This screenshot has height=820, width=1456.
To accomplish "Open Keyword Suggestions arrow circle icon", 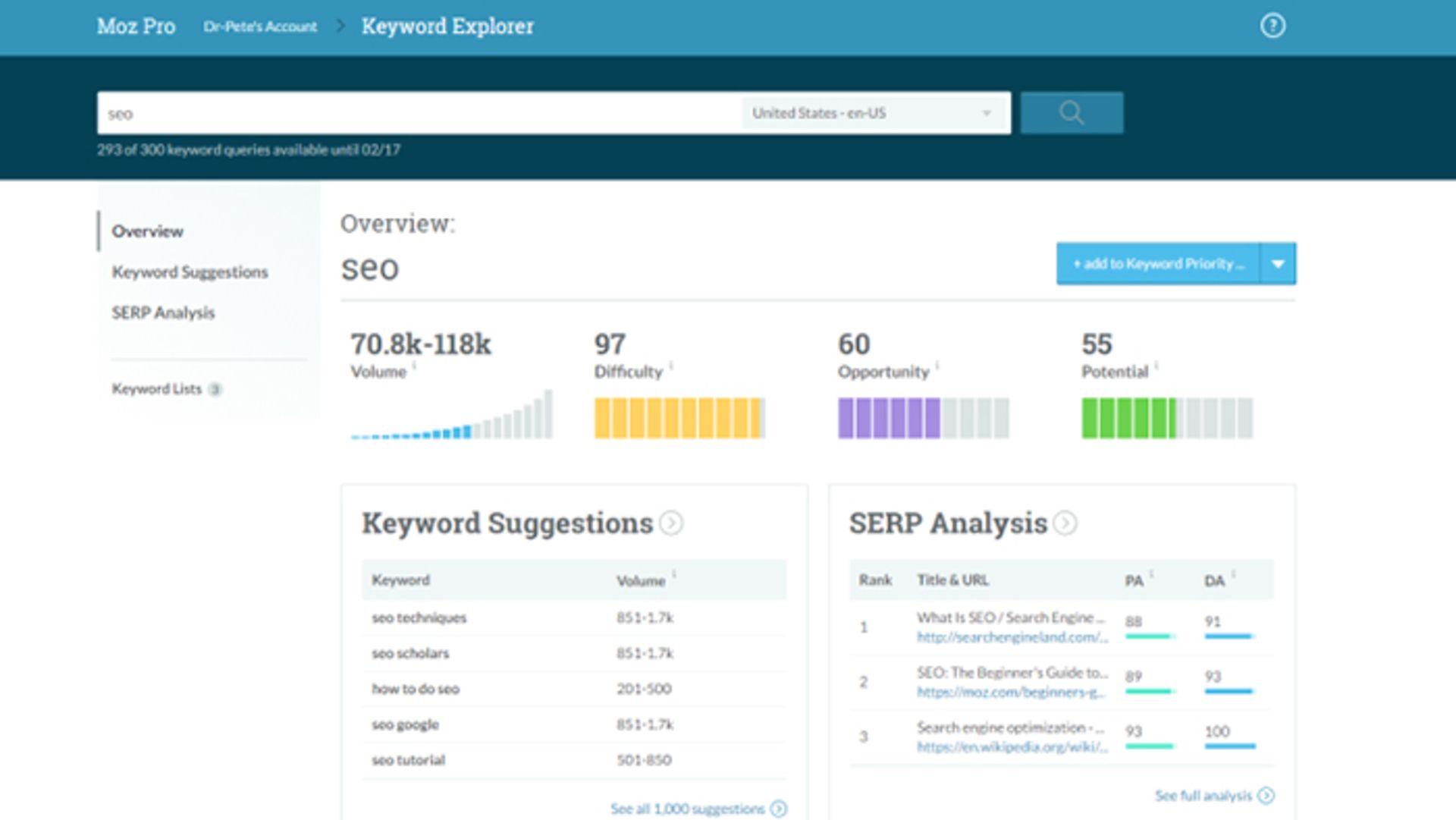I will coord(671,523).
